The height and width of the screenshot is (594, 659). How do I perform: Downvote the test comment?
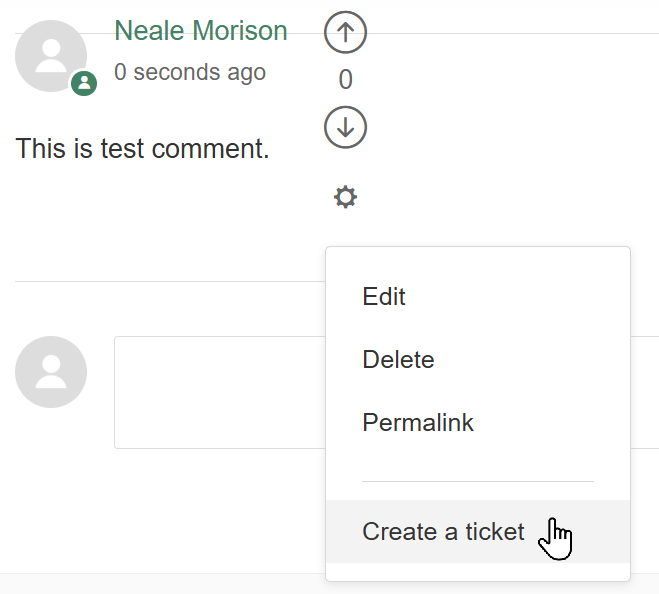[x=345, y=127]
